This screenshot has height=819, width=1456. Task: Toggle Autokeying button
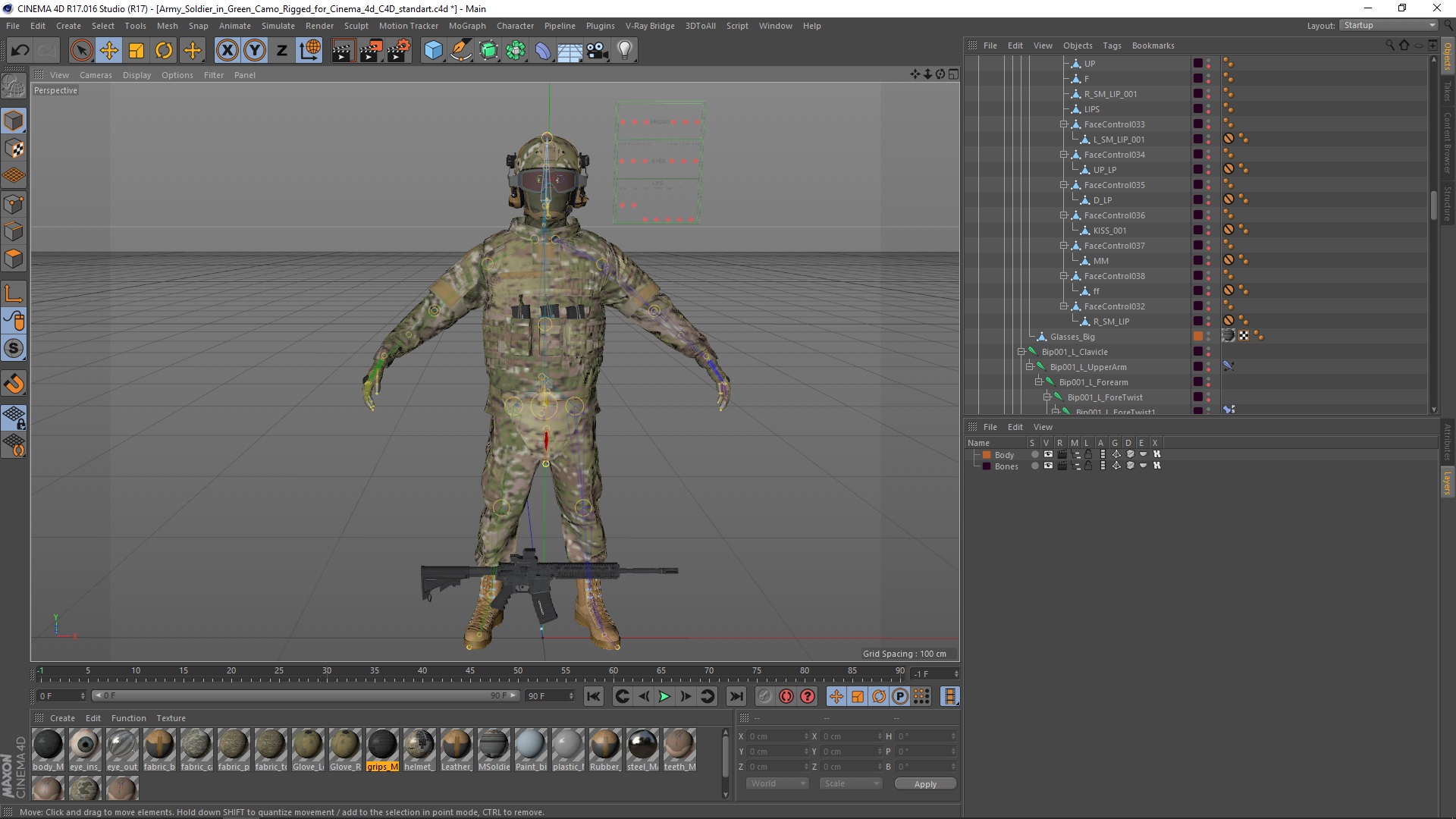point(786,696)
